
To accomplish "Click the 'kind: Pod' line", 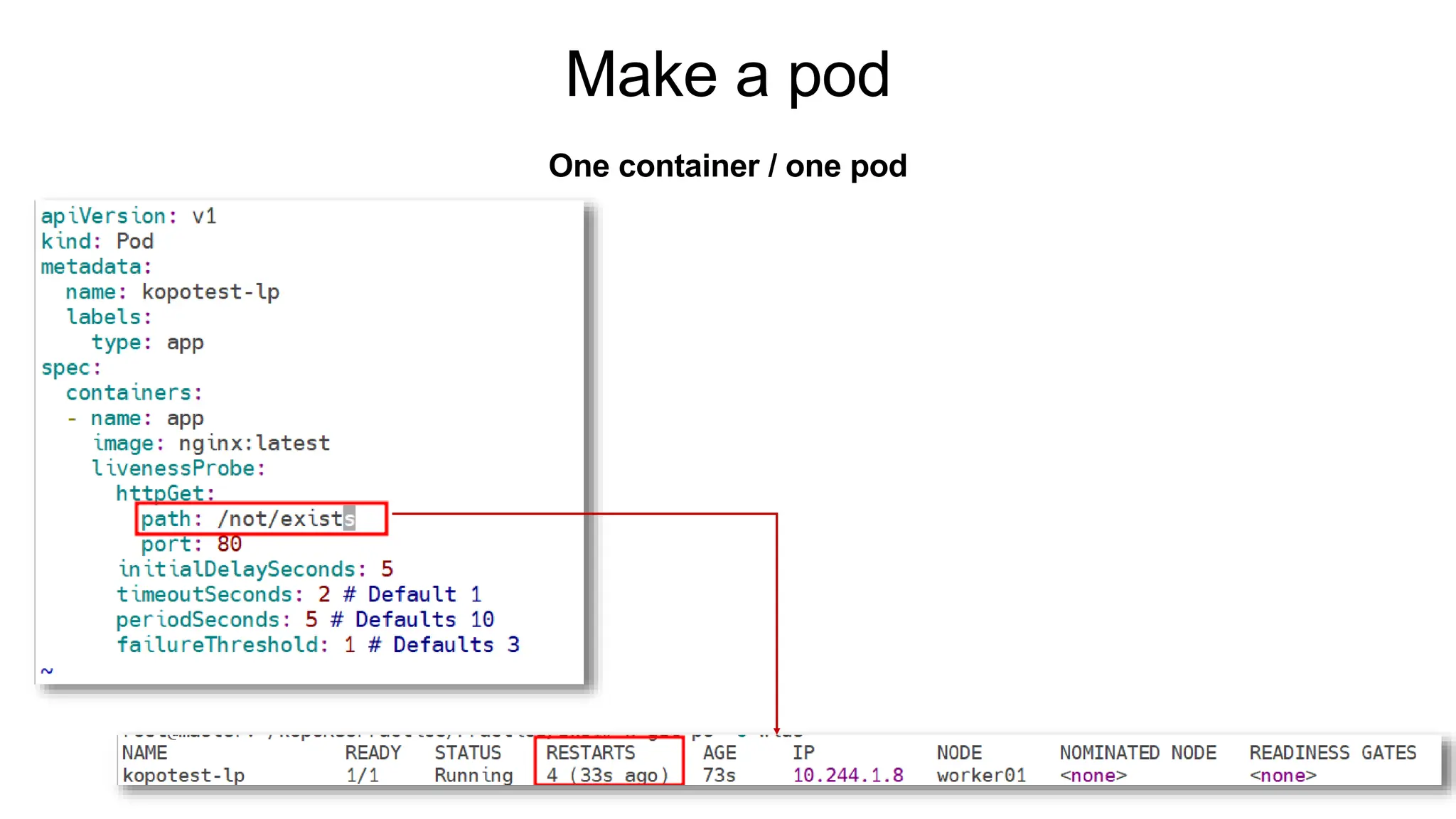I will click(x=97, y=242).
